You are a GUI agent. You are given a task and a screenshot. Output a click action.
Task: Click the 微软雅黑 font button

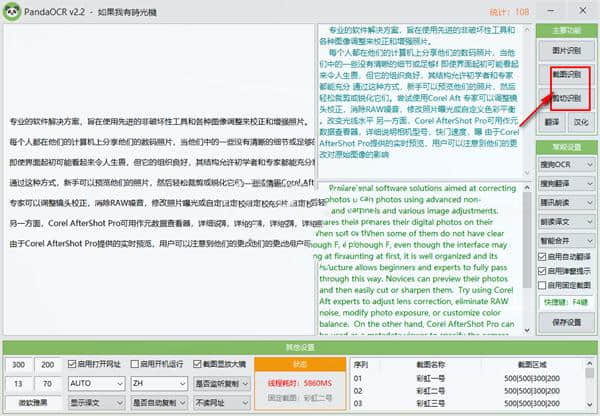32,403
